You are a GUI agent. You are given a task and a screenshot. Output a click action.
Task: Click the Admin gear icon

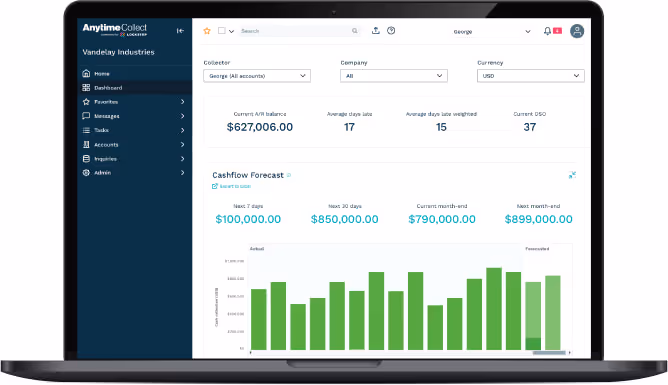(86, 172)
